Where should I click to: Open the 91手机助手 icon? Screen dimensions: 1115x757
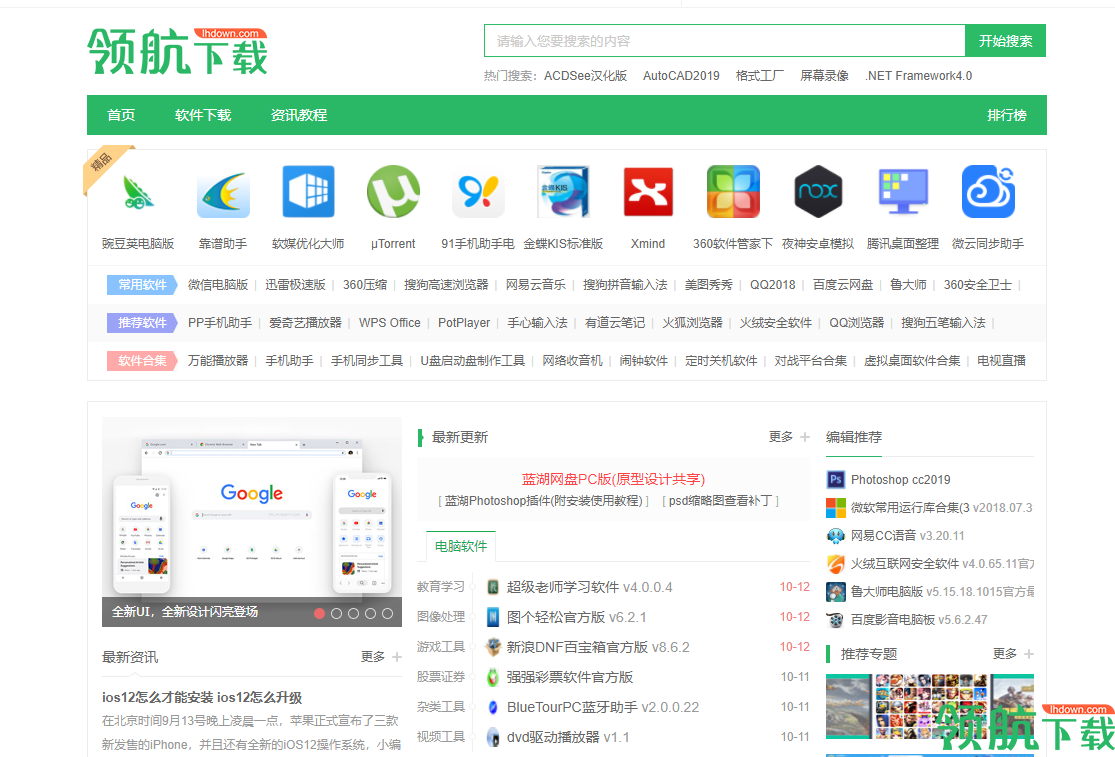pos(478,192)
